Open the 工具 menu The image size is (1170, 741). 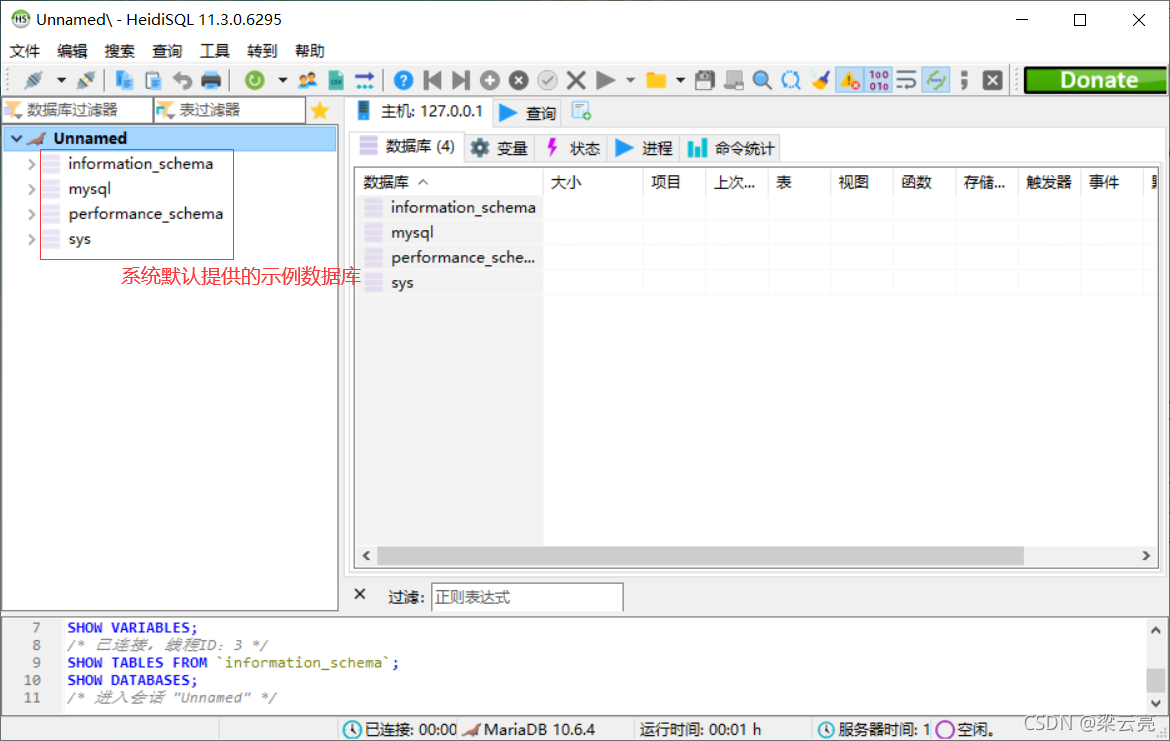(x=215, y=51)
